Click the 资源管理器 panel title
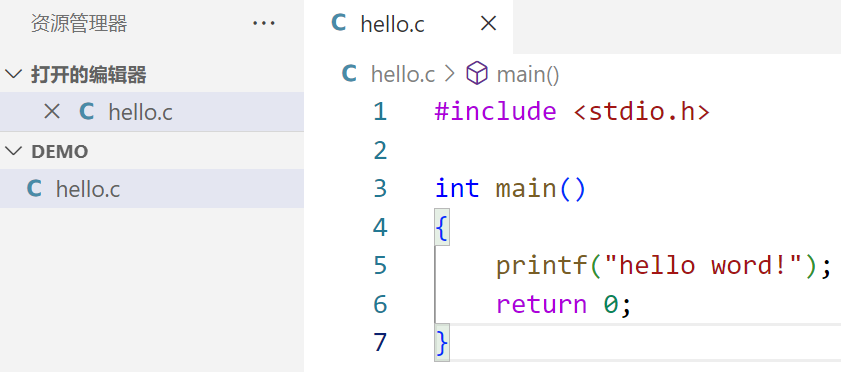Viewport: 841px width, 372px height. (79, 24)
